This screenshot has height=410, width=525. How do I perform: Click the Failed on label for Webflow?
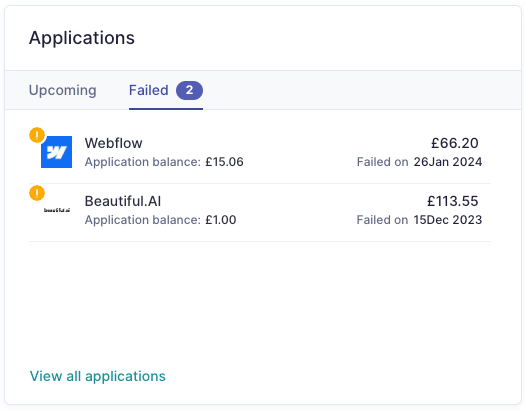(x=383, y=162)
